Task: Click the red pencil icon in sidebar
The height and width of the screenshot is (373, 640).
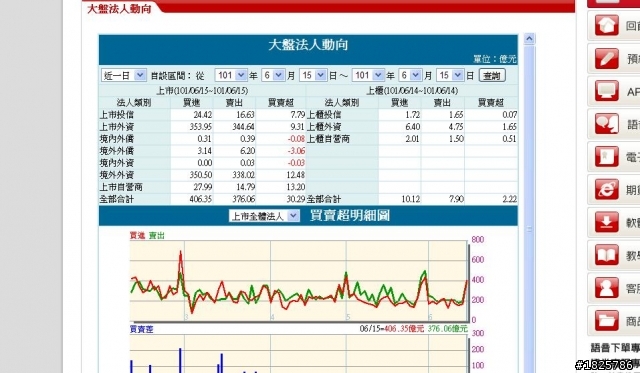Action: pyautogui.click(x=607, y=58)
